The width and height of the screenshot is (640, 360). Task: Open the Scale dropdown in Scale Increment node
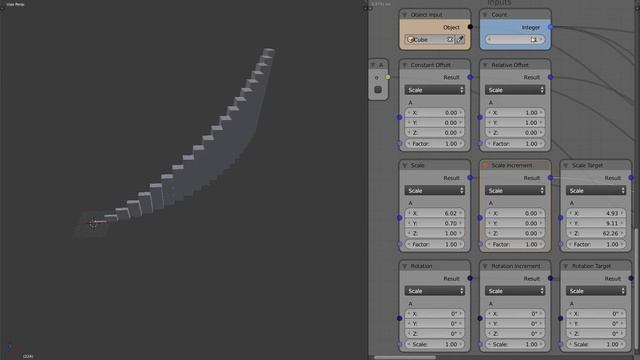[x=515, y=191]
